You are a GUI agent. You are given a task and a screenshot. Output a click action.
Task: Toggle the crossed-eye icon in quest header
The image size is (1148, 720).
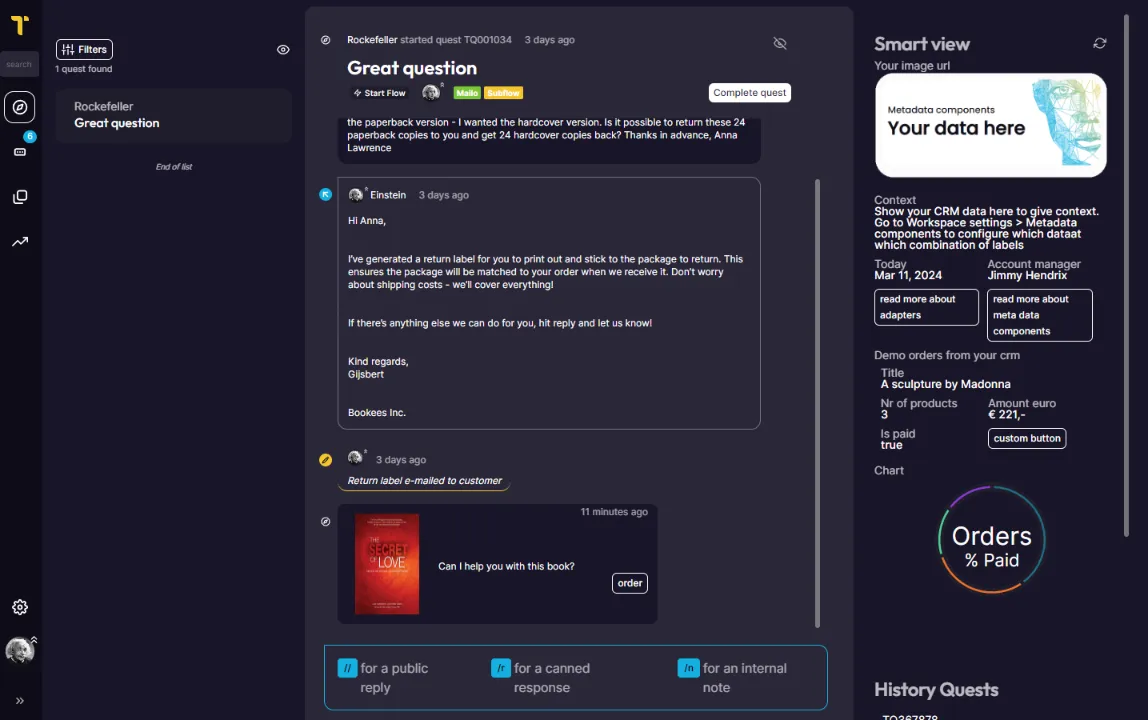click(x=780, y=43)
